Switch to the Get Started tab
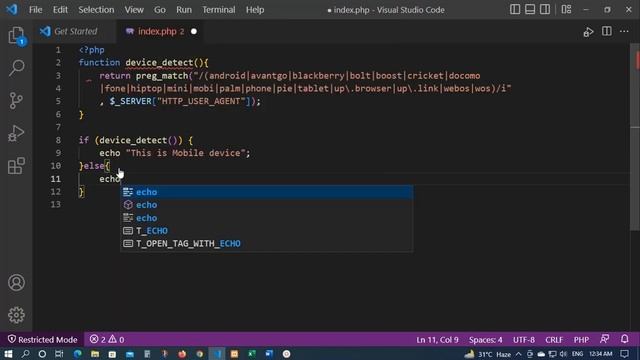Screen dimensions: 640x360 click(x=75, y=31)
